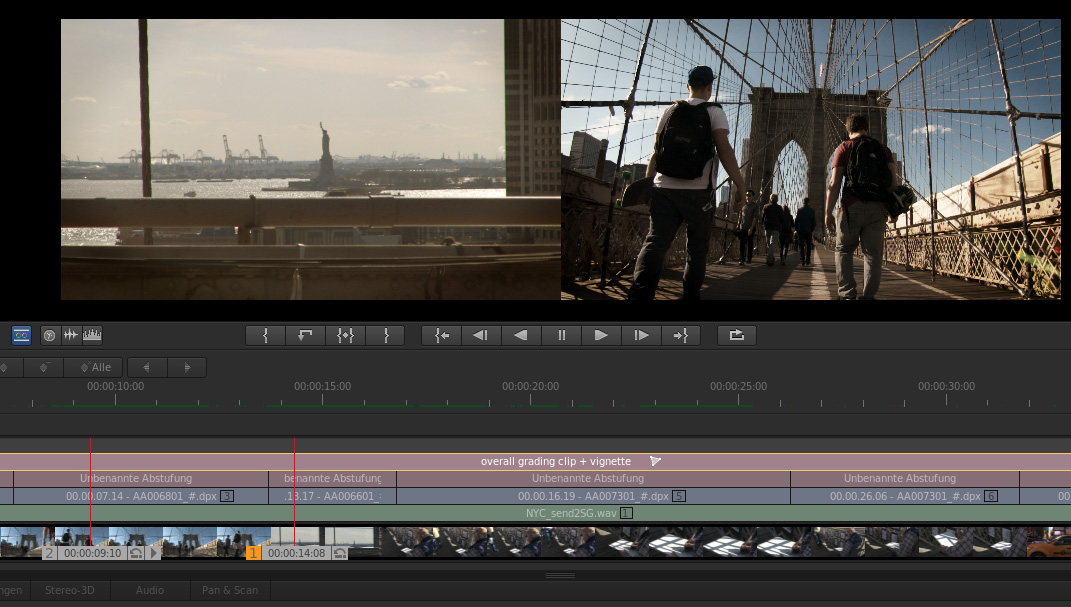This screenshot has width=1071, height=607.
Task: Step forward one frame
Action: click(641, 336)
